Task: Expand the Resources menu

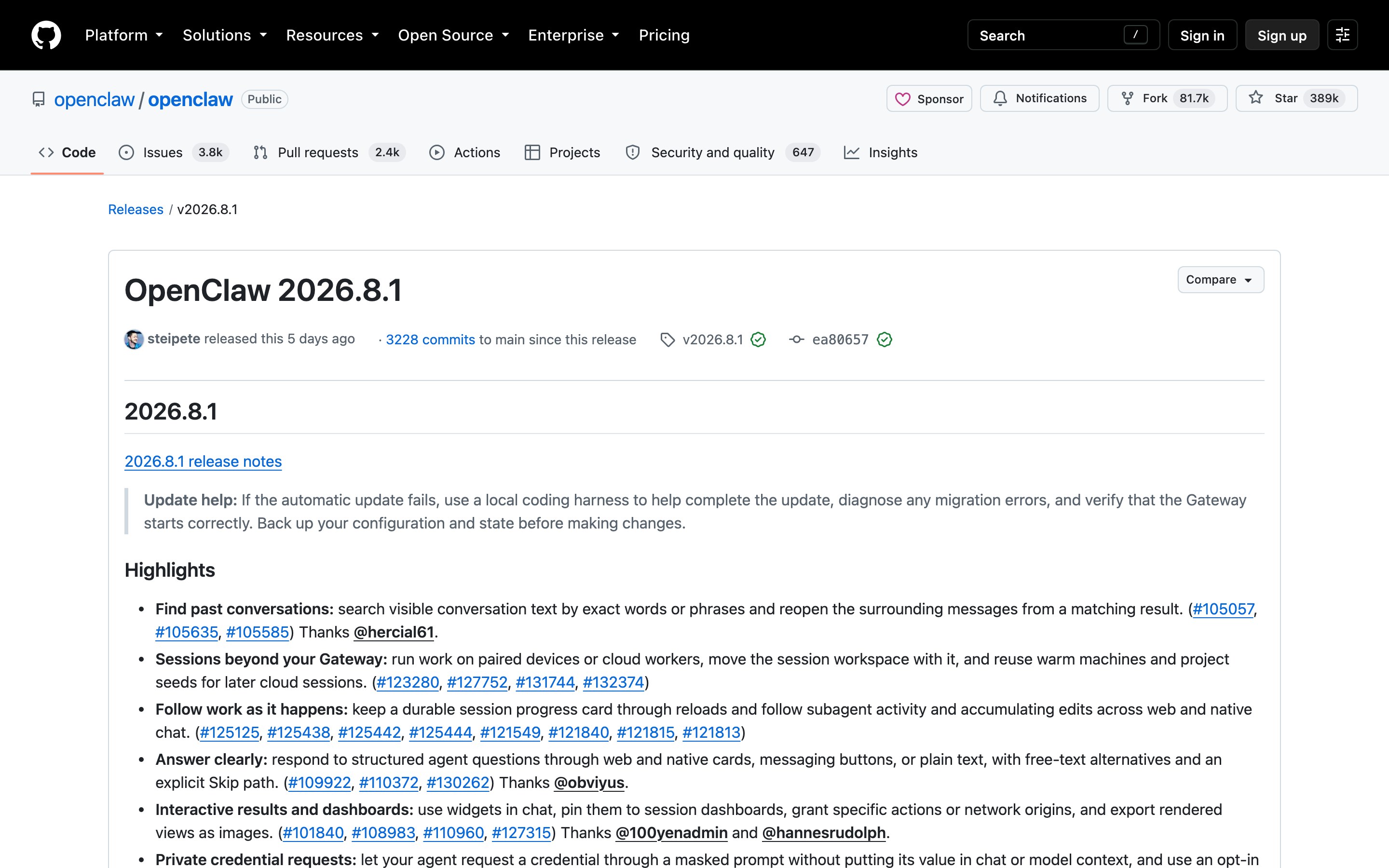Action: [x=332, y=35]
